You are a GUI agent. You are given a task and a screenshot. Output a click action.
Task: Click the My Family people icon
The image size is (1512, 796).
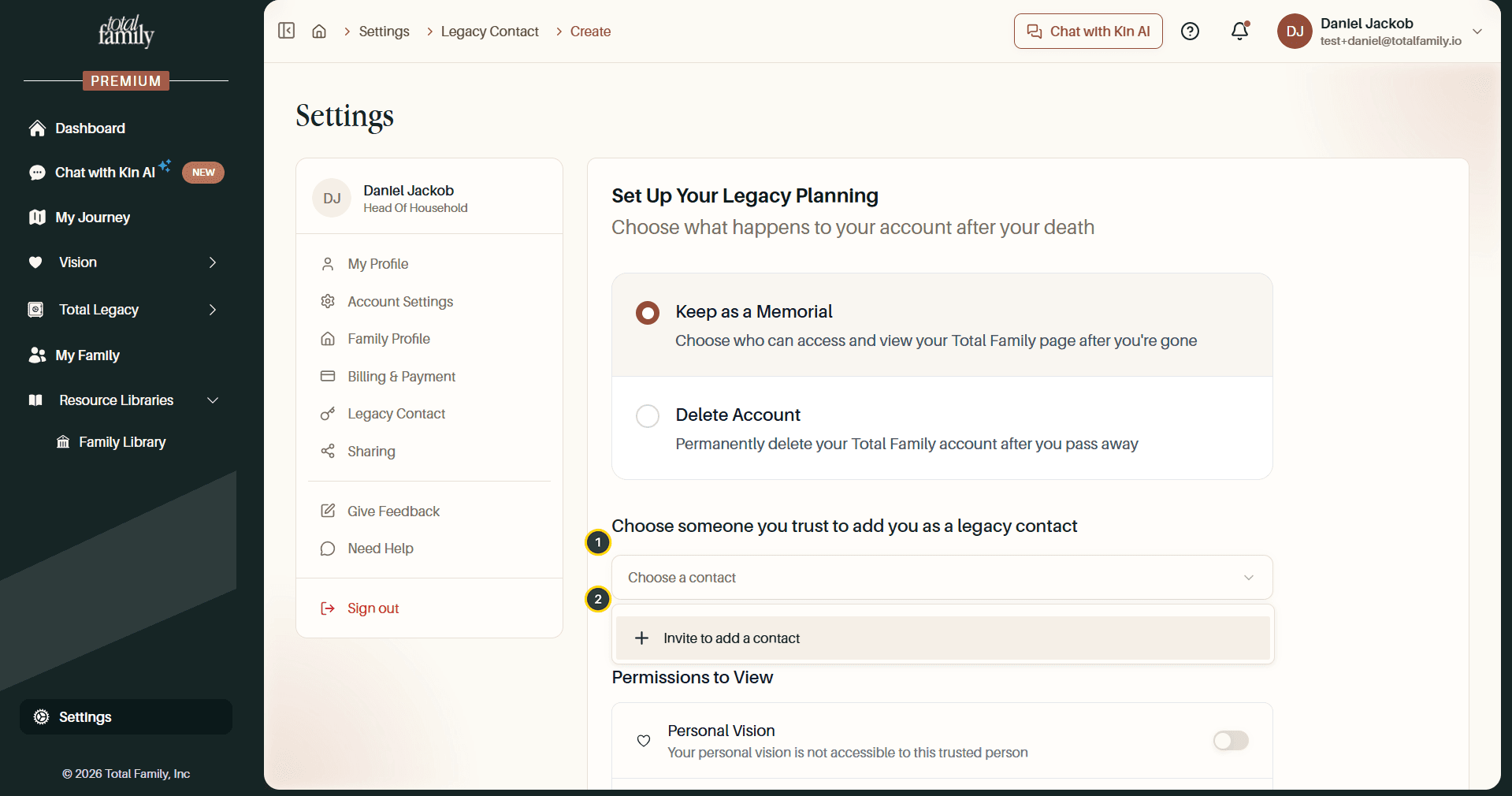[x=37, y=355]
